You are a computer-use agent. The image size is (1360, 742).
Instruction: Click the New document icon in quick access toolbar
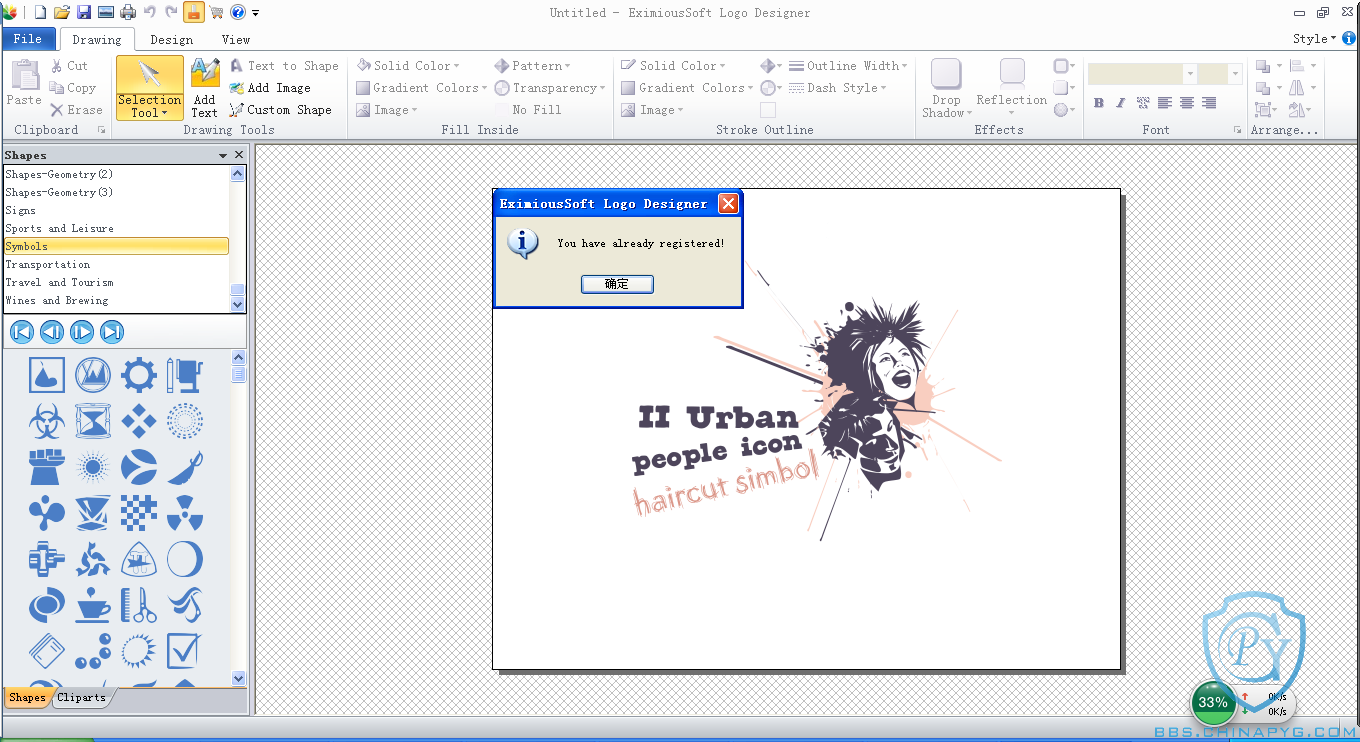[40, 12]
